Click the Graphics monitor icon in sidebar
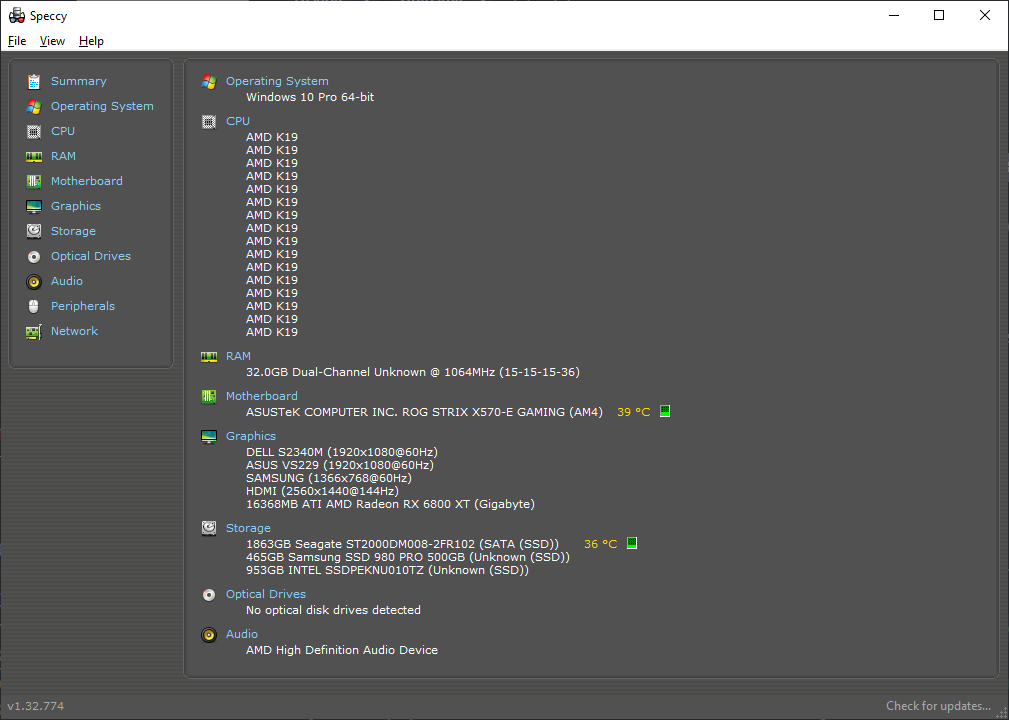Viewport: 1009px width, 720px height. tap(34, 206)
